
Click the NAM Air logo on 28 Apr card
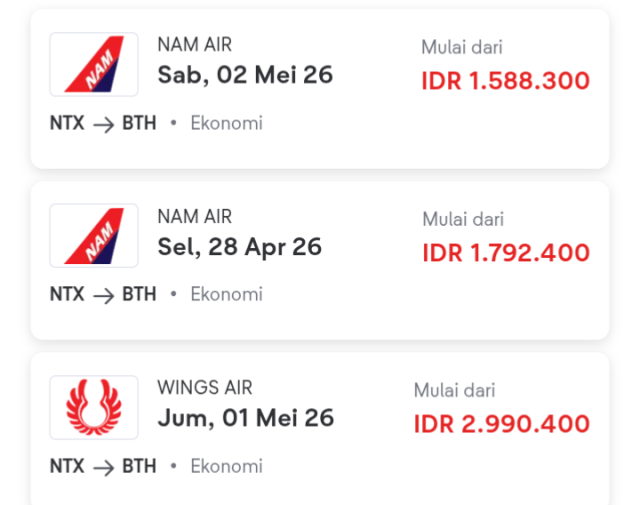click(x=94, y=236)
